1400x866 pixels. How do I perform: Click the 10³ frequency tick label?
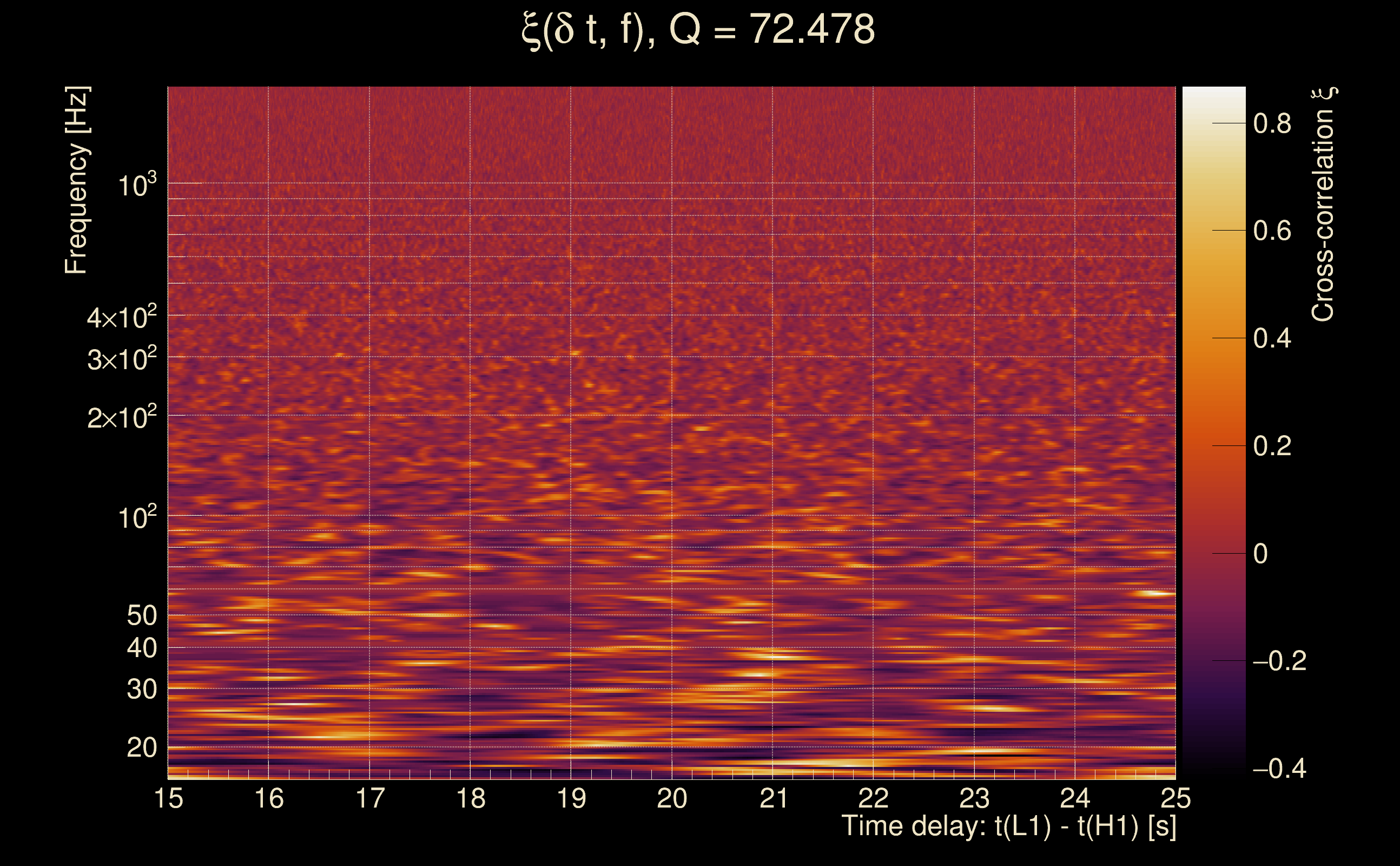[x=136, y=186]
